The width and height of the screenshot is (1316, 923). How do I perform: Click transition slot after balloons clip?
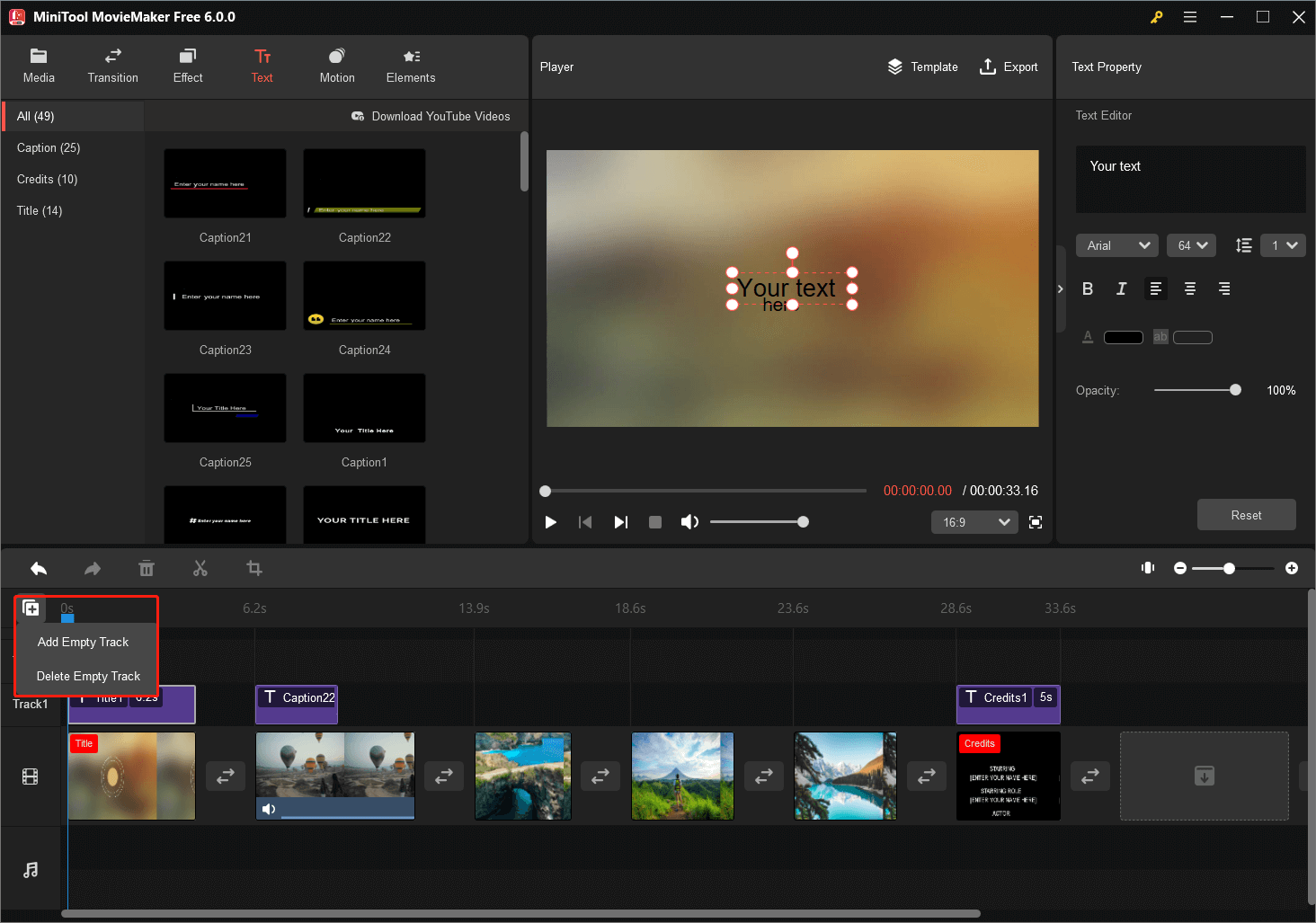coord(444,776)
